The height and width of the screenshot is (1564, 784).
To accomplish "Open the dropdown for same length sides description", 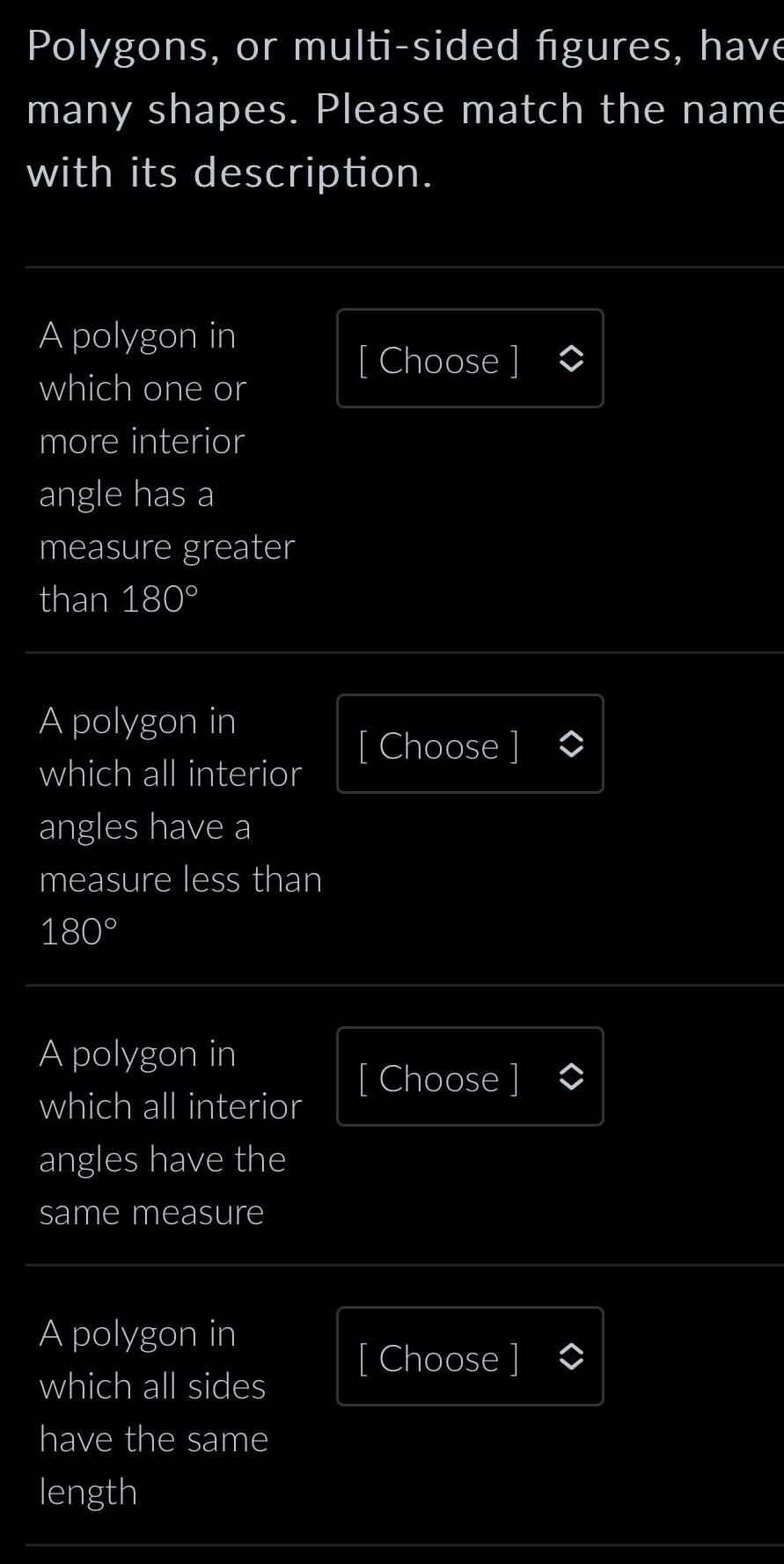I will click(469, 1356).
